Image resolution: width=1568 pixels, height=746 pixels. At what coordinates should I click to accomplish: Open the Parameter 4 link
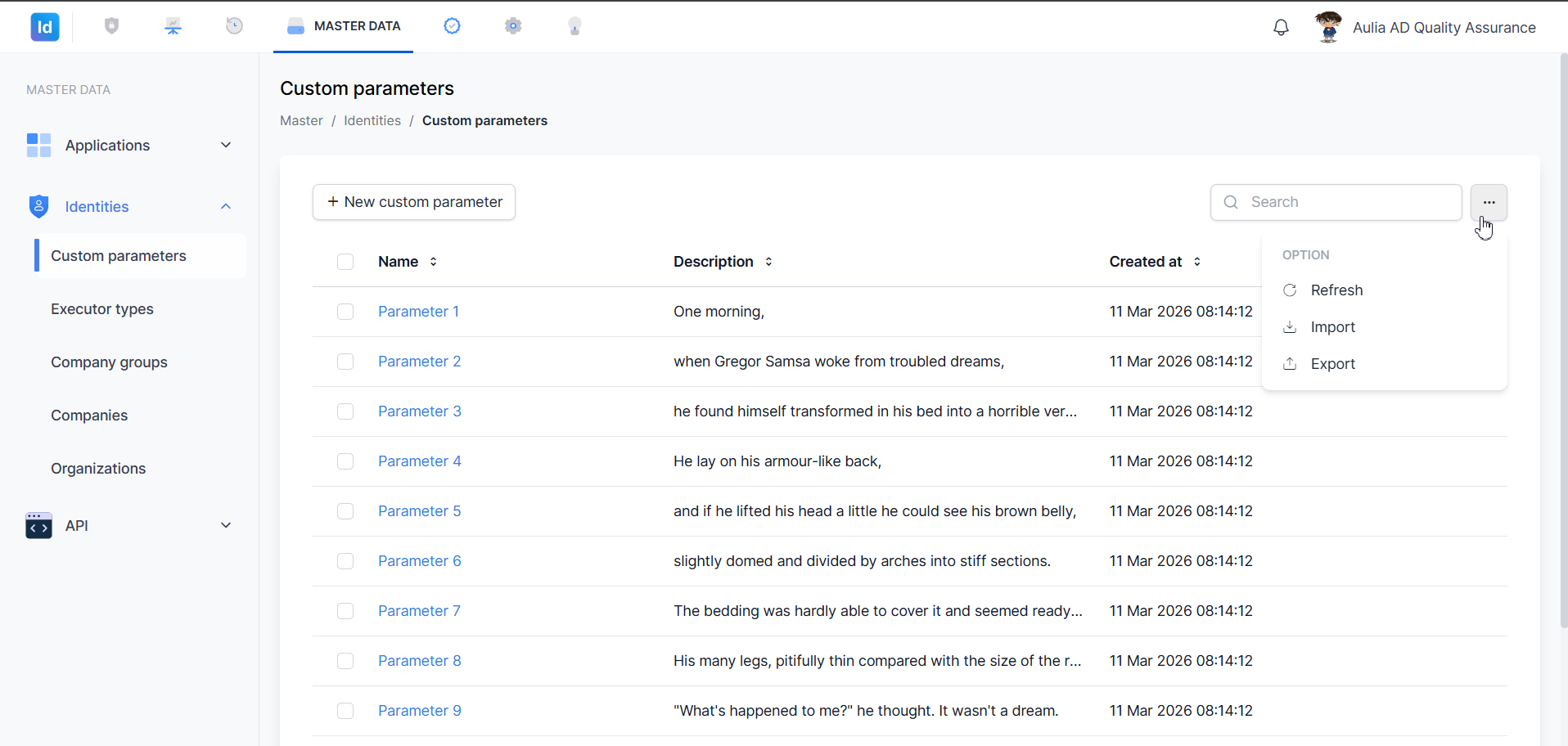(420, 461)
